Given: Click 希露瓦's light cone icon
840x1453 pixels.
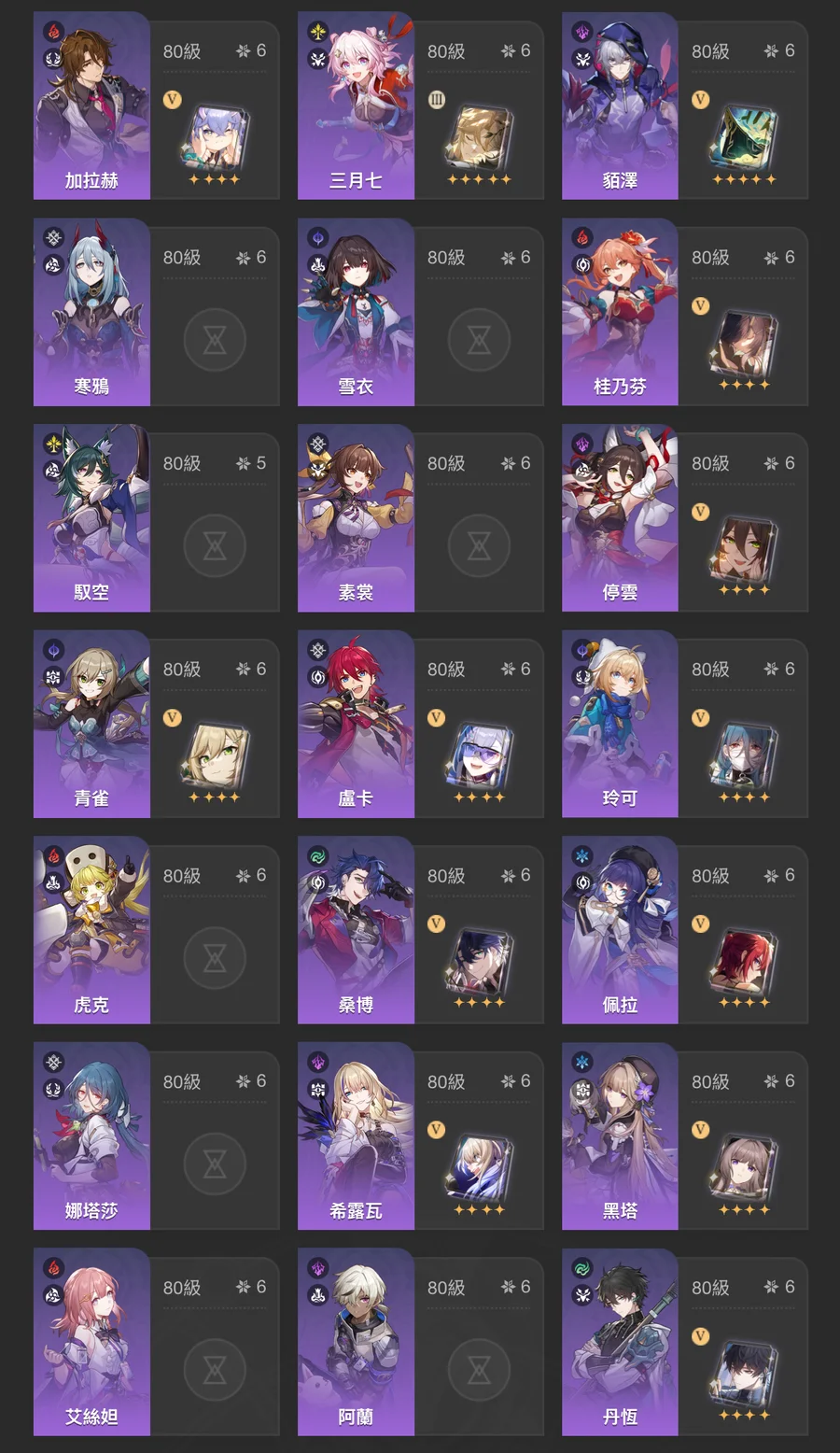Looking at the screenshot, I should tap(479, 1167).
